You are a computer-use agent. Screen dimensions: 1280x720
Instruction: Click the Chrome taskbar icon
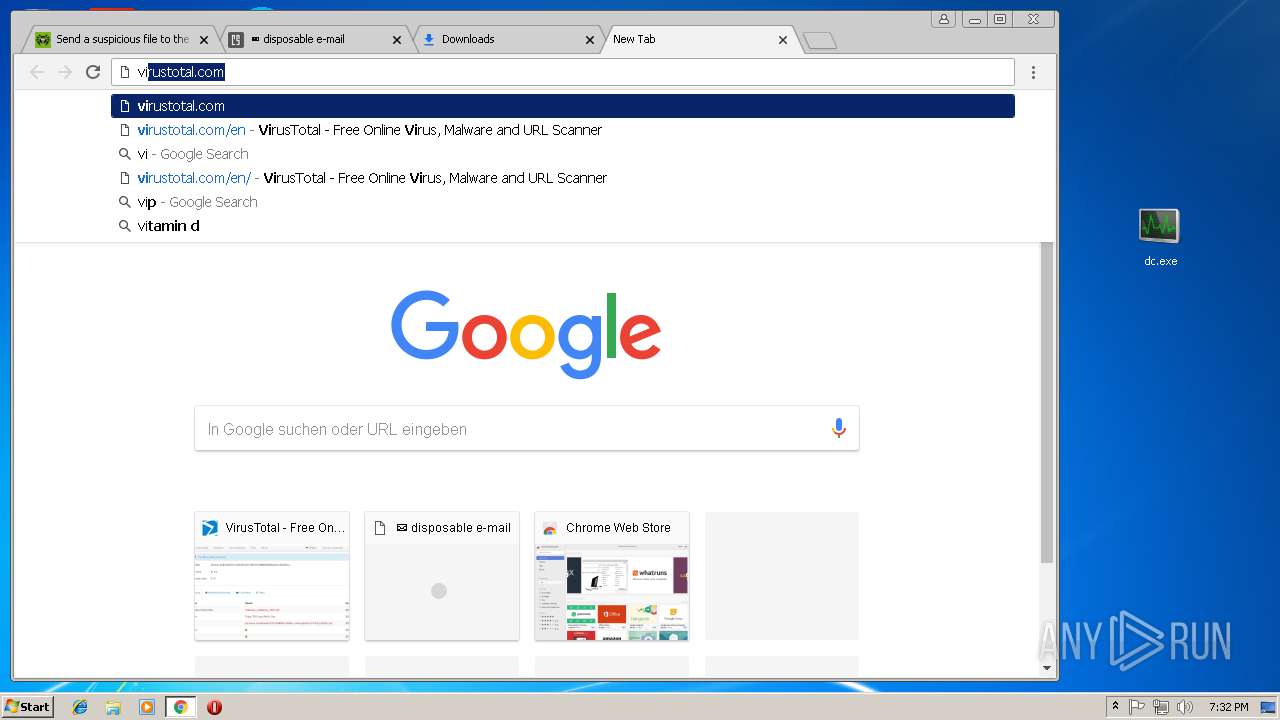(180, 707)
